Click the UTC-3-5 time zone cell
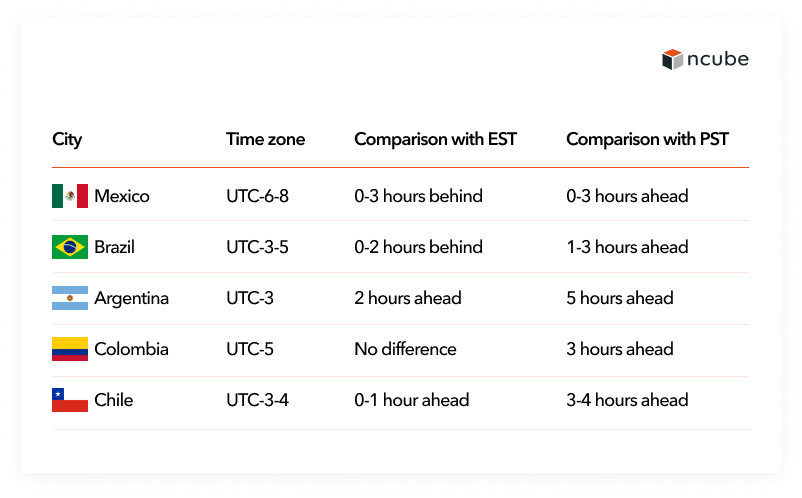The height and width of the screenshot is (498, 802). coord(257,247)
